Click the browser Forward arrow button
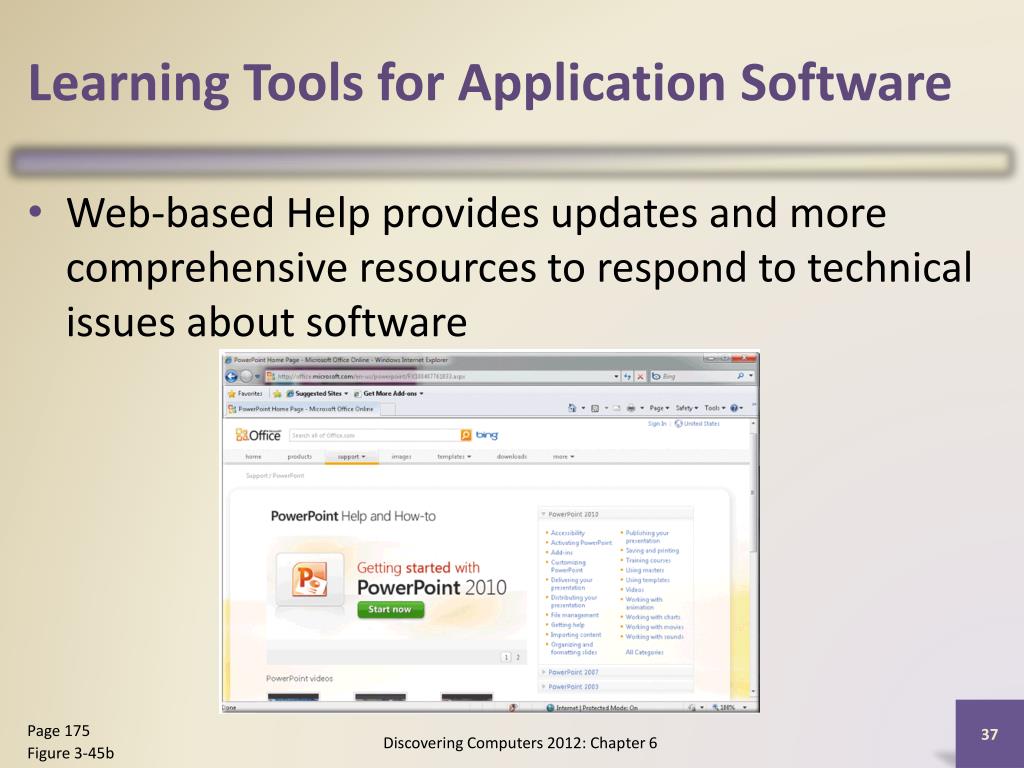Image resolution: width=1024 pixels, height=768 pixels. tap(246, 377)
